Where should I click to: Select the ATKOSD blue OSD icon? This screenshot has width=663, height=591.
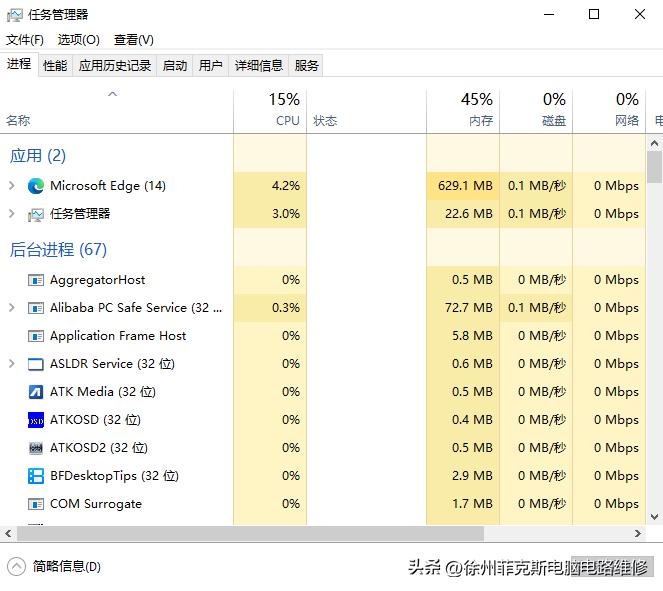point(36,420)
